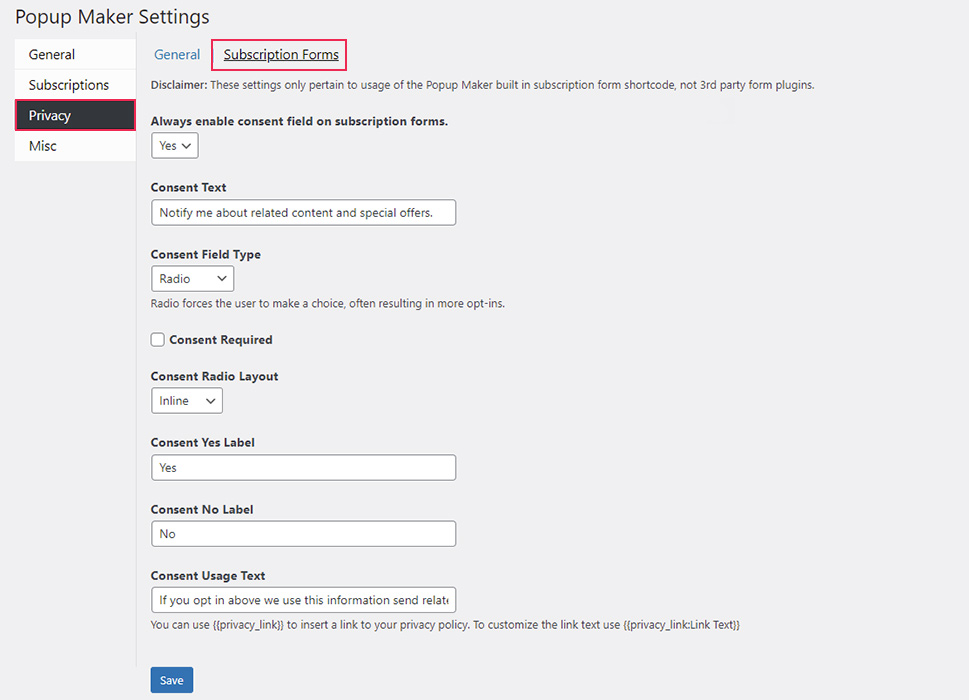Click the dropdown arrow on the Inline selector
This screenshot has width=969, height=700.
[x=212, y=400]
